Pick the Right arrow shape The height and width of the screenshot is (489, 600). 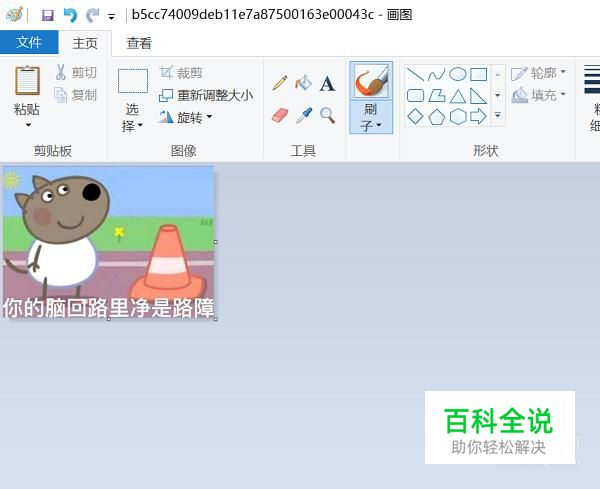pos(478,116)
